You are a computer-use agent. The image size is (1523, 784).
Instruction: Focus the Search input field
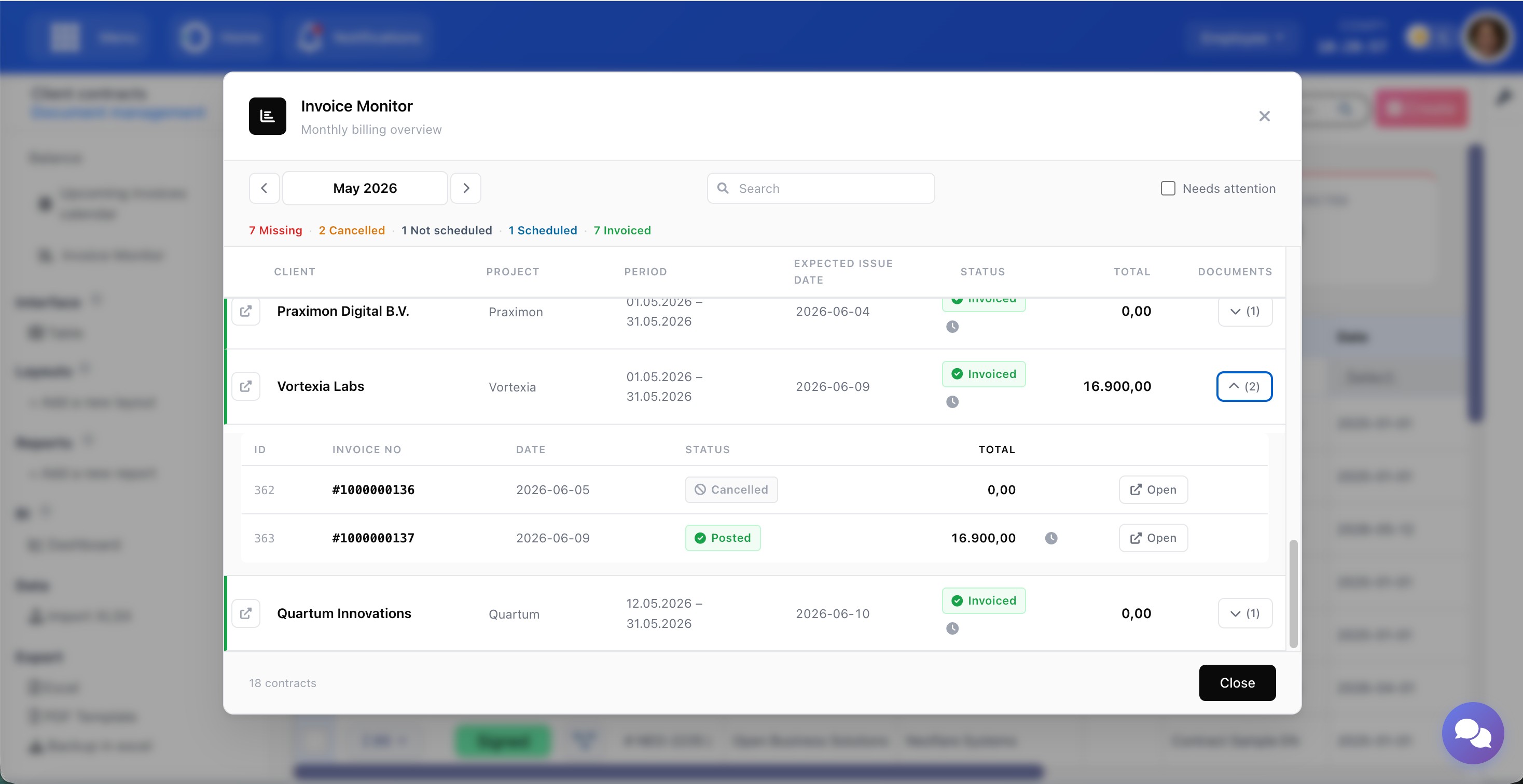[x=821, y=188]
